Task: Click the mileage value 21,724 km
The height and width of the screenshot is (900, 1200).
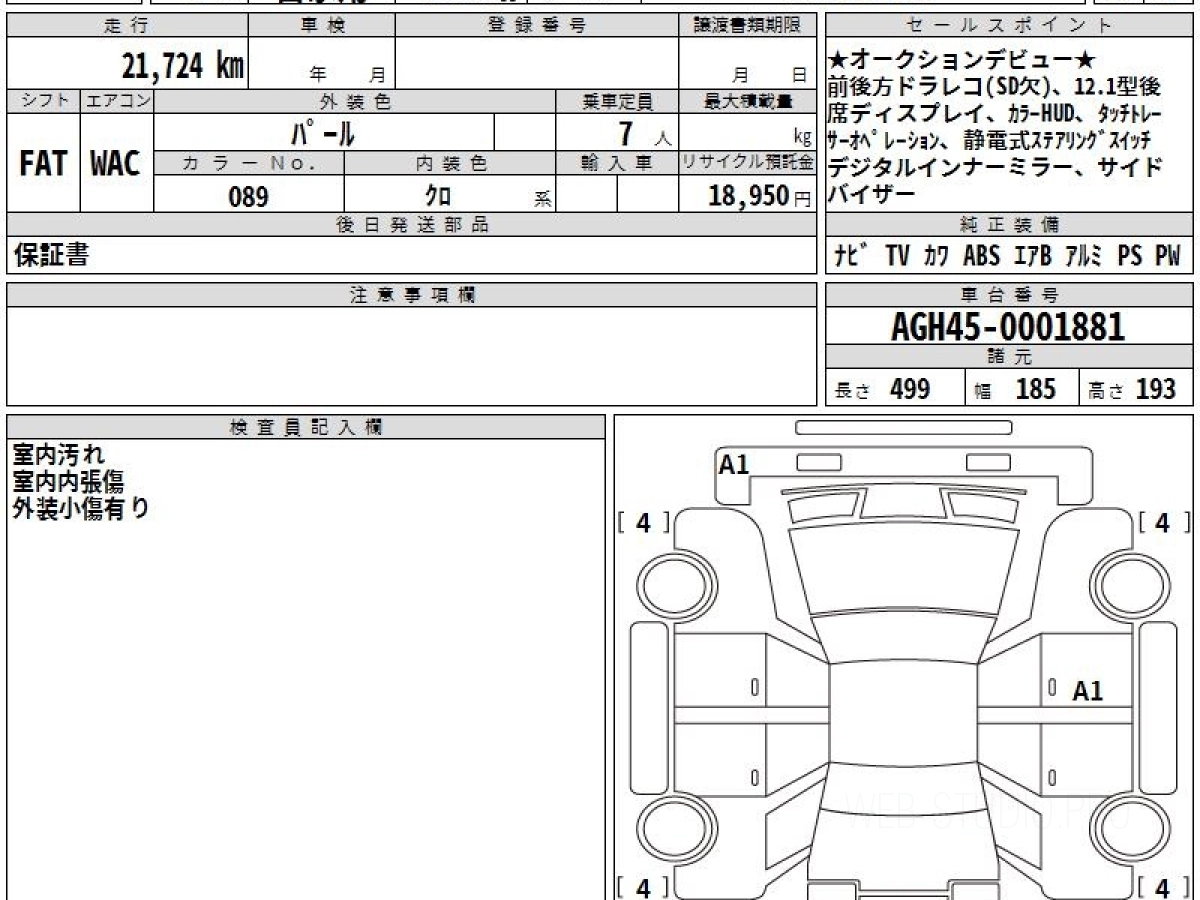Action: pos(183,66)
